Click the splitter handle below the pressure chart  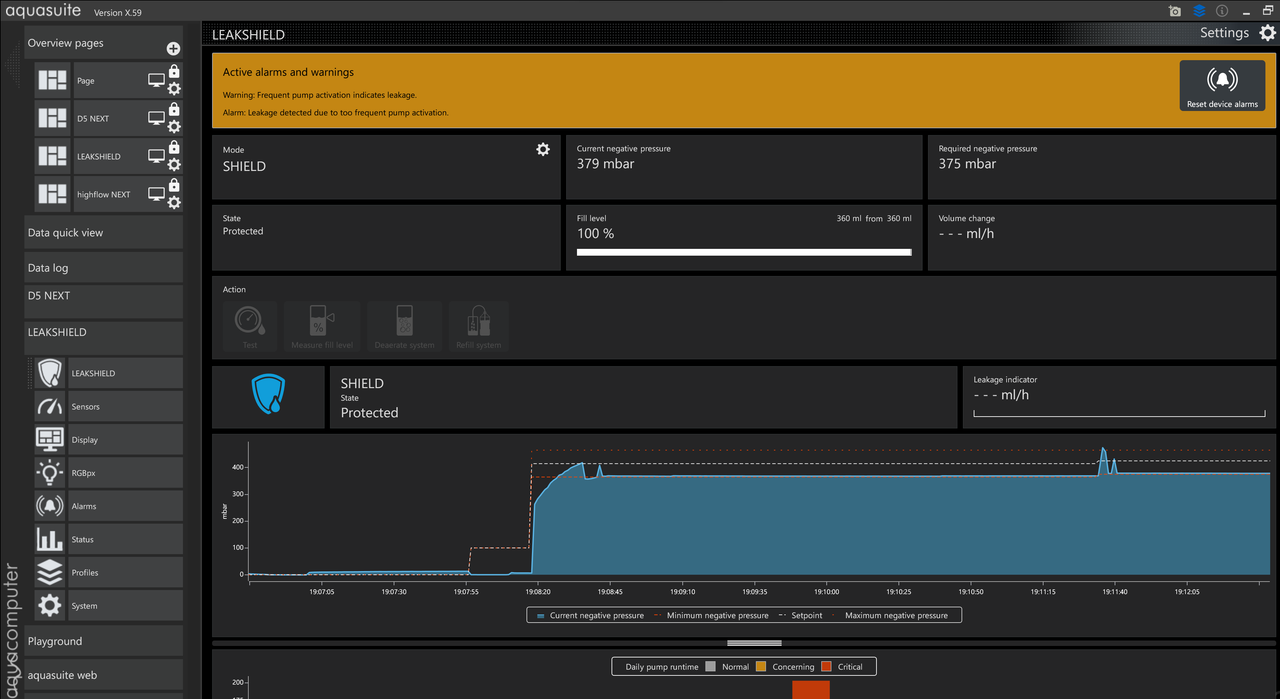coord(755,643)
